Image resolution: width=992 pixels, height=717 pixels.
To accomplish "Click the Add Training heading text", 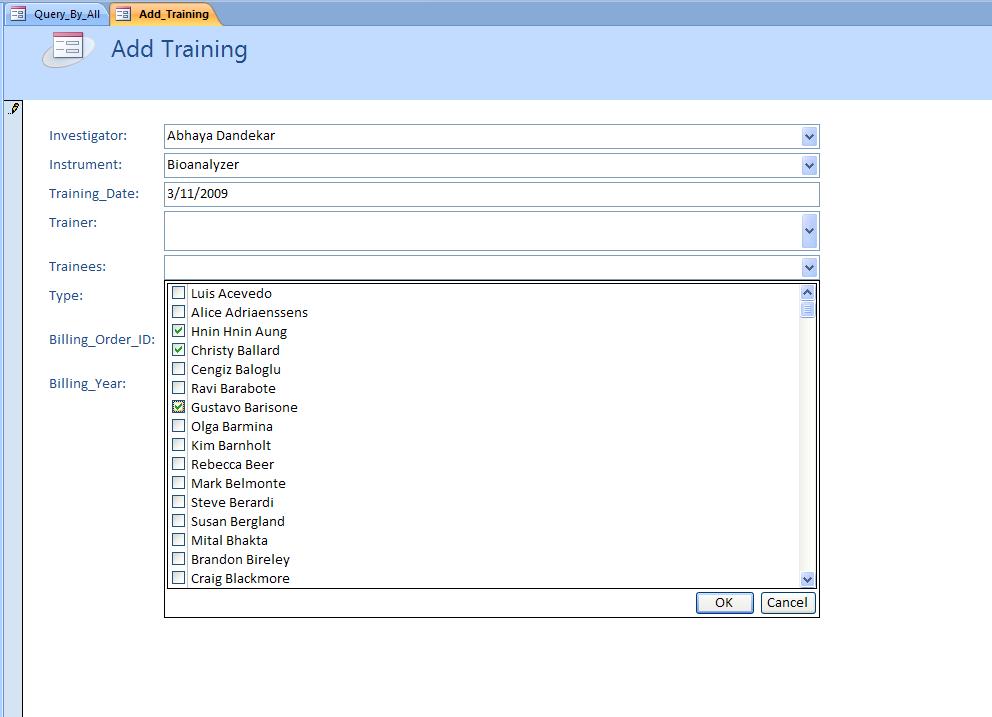I will pyautogui.click(x=179, y=49).
